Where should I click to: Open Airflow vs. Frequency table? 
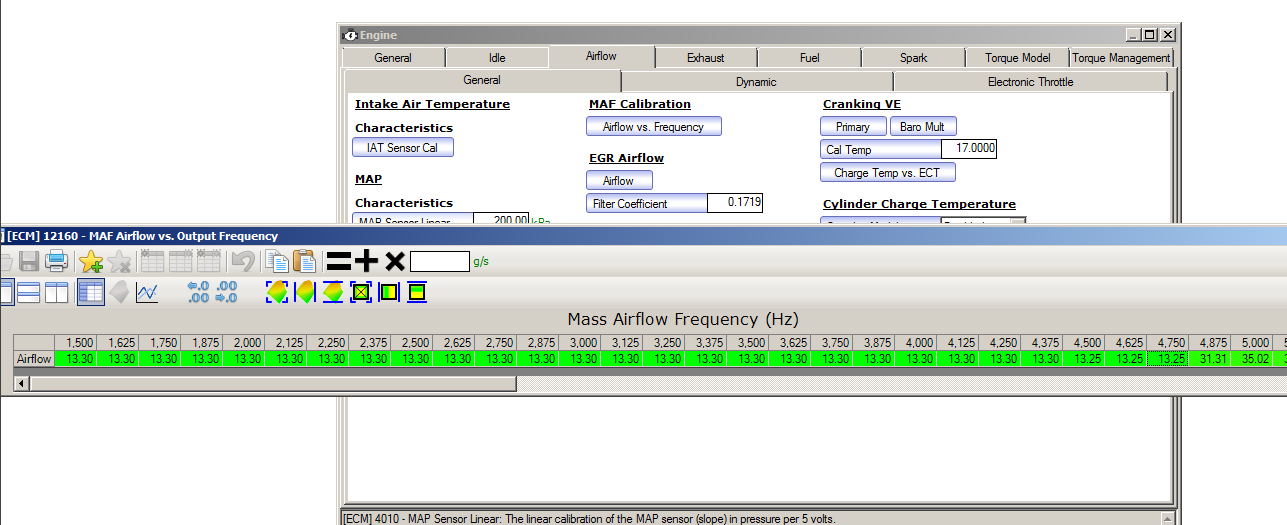click(x=654, y=126)
